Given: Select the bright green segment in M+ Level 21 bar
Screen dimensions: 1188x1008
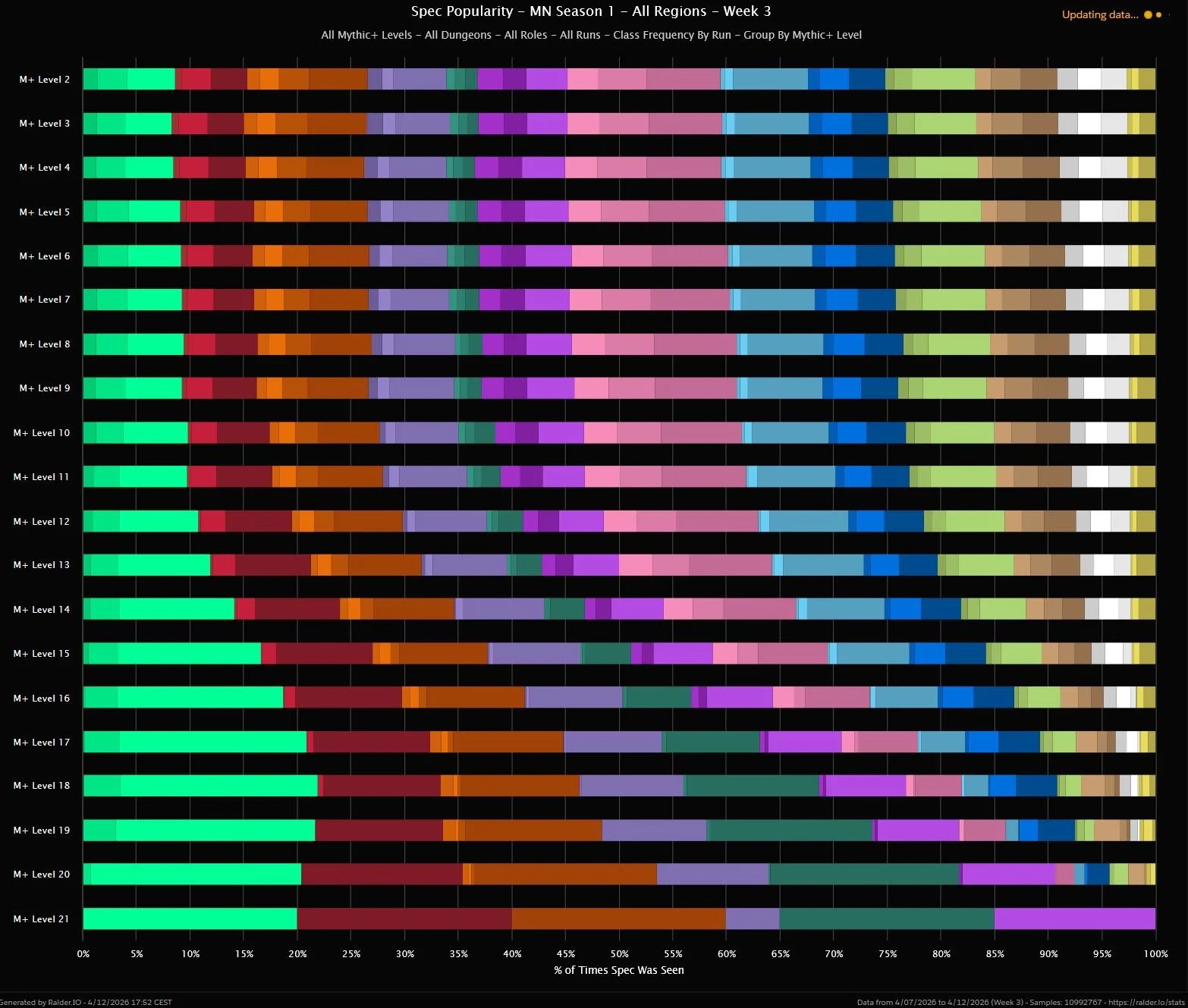Looking at the screenshot, I should 190,919.
